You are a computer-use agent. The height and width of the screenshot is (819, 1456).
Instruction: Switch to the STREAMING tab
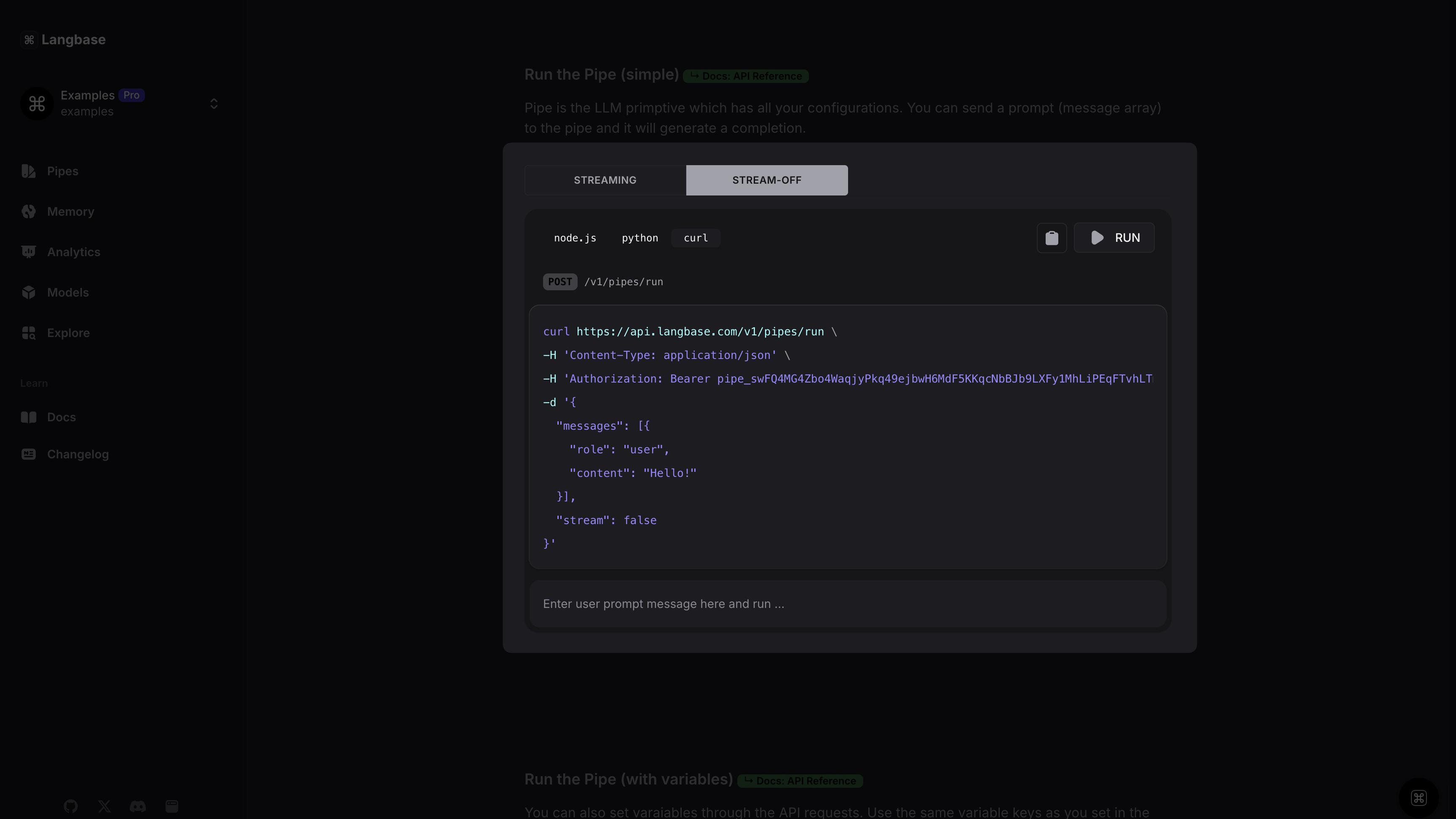605,180
